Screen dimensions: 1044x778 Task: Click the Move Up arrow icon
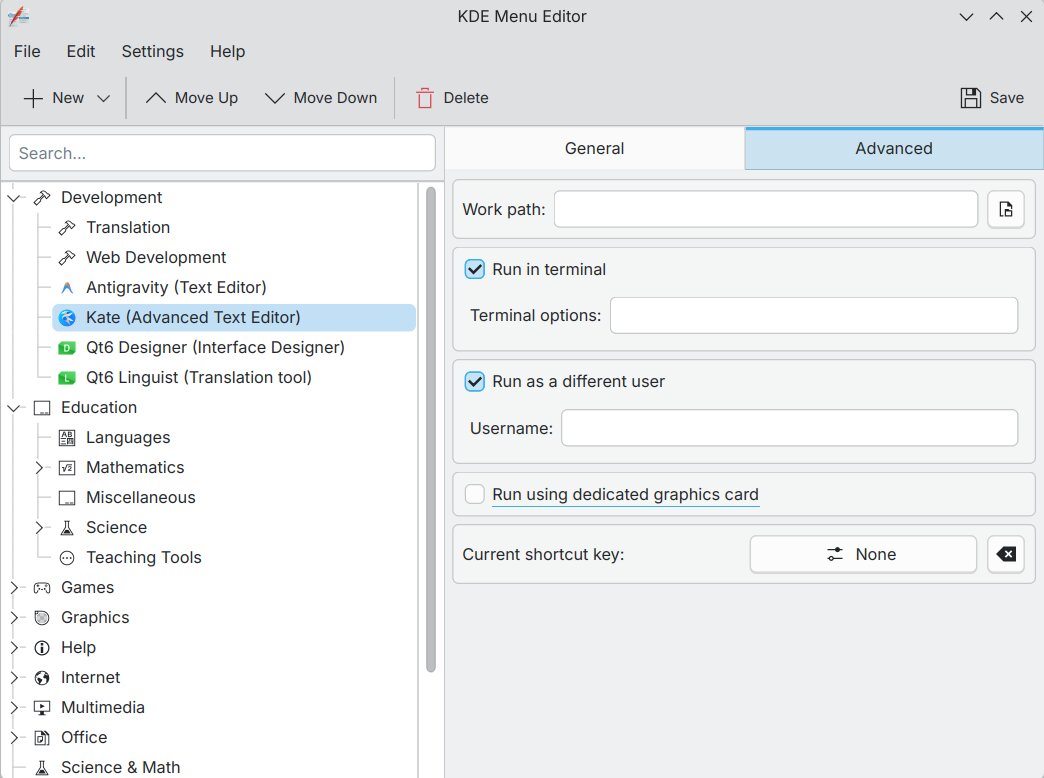point(155,98)
